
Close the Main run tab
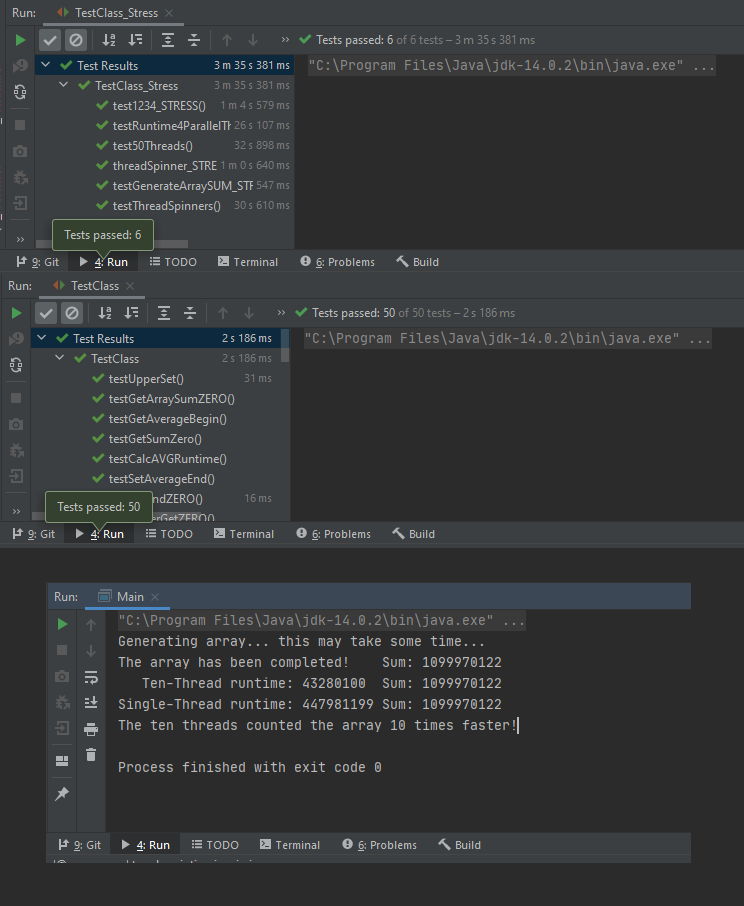point(156,597)
